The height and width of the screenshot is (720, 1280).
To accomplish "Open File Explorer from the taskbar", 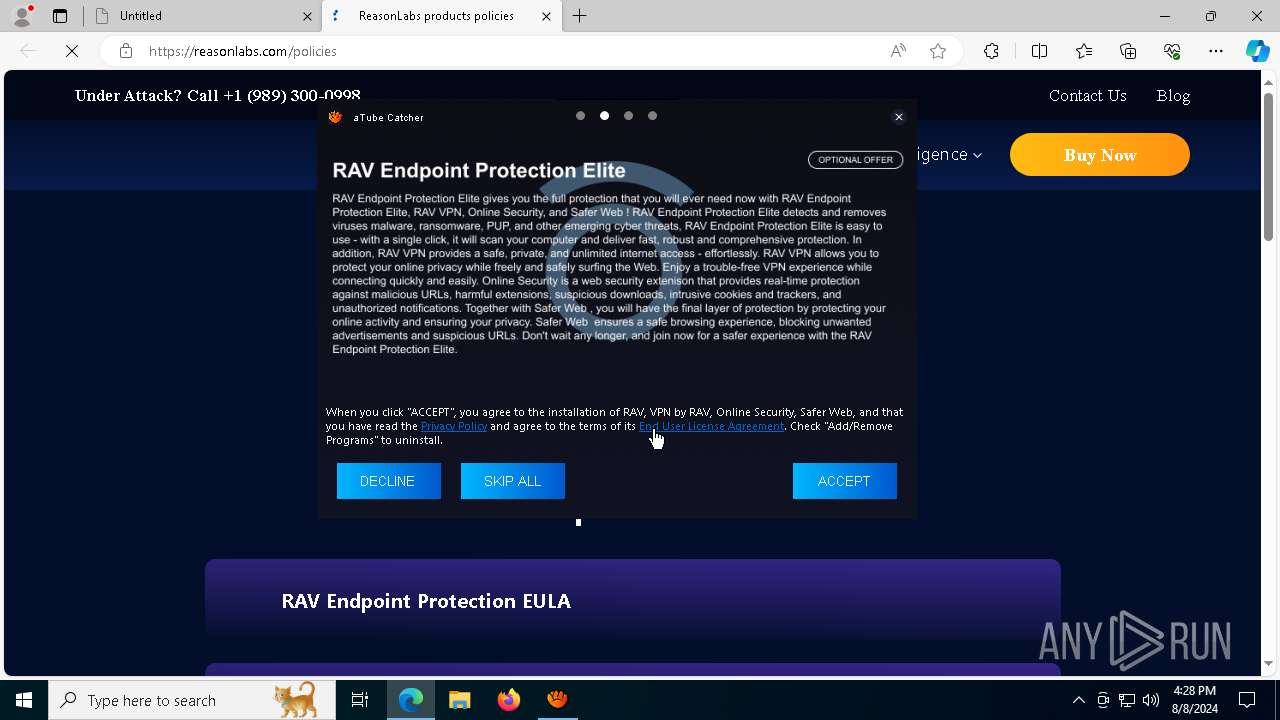I will pyautogui.click(x=460, y=700).
